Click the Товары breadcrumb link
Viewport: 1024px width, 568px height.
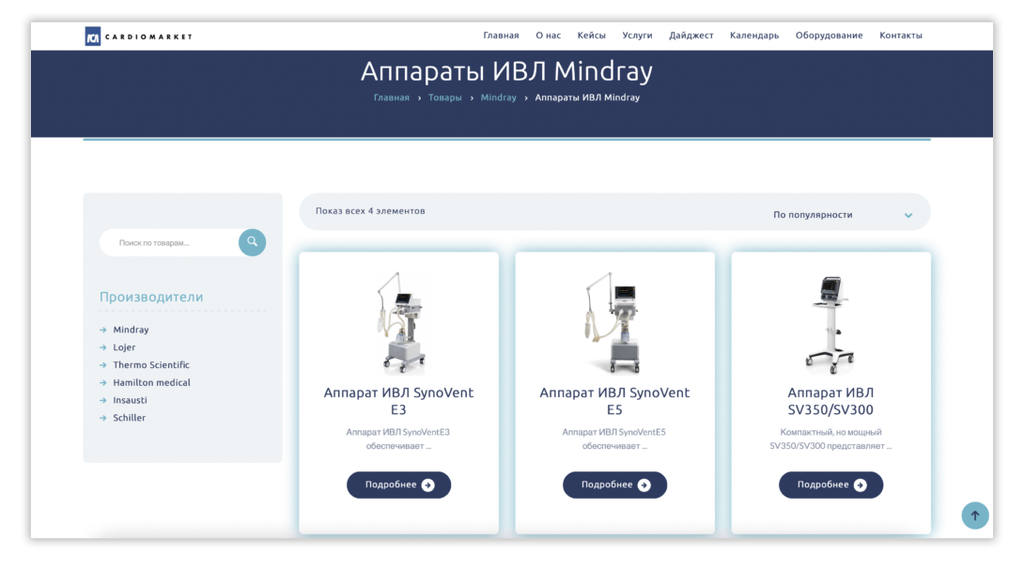(x=445, y=97)
